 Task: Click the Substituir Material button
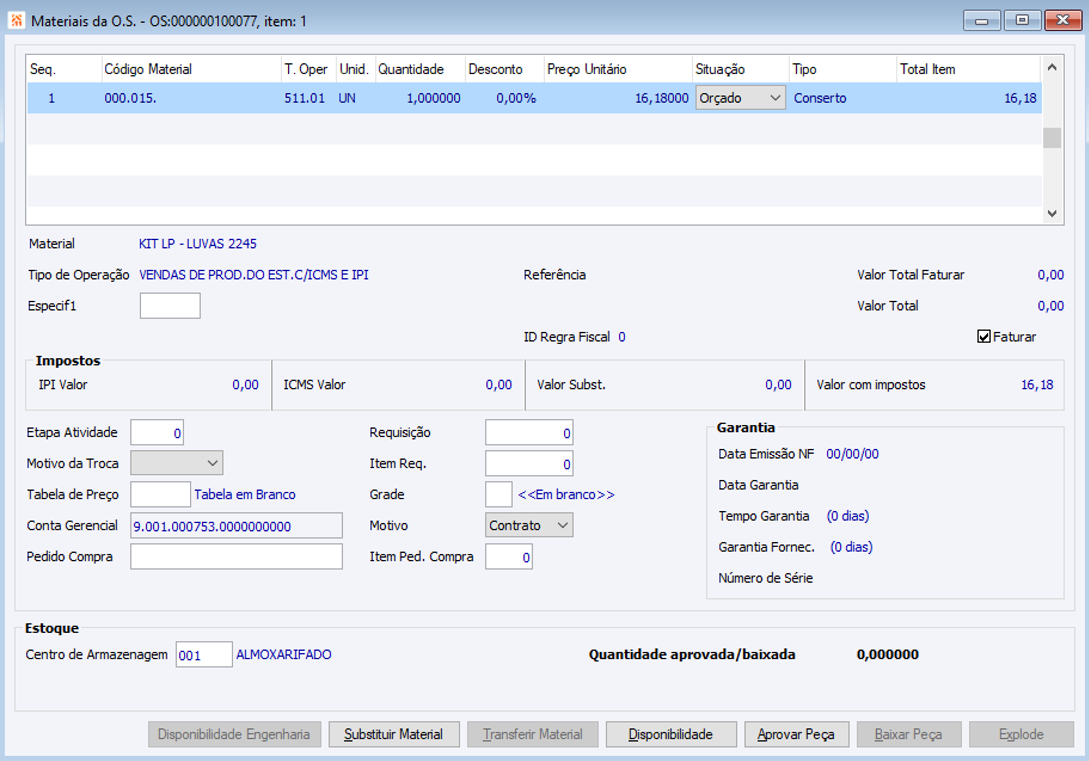393,734
